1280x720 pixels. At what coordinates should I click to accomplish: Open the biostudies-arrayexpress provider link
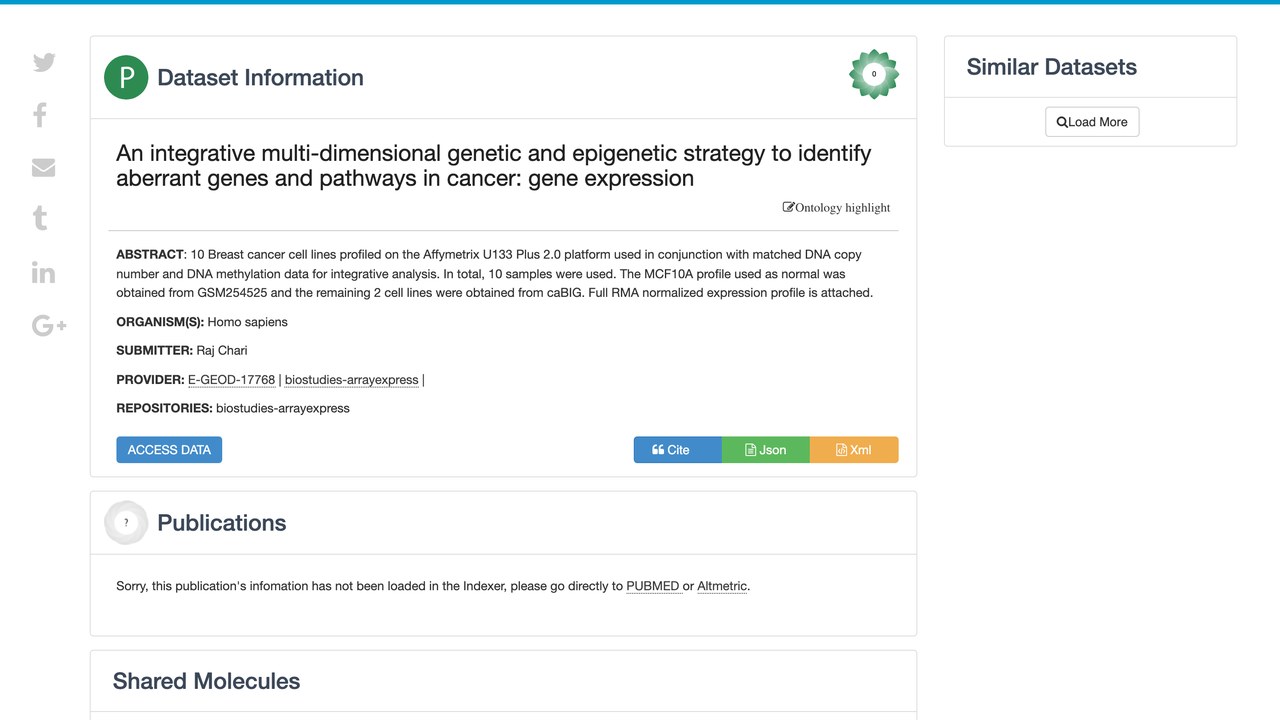(x=351, y=380)
